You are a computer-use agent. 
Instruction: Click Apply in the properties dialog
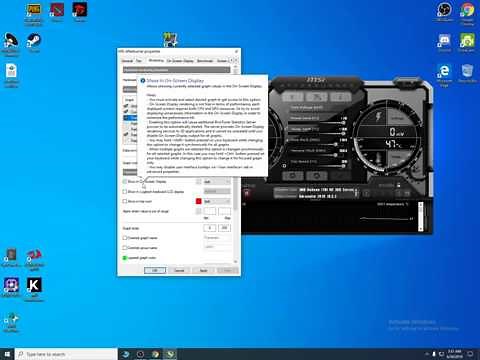pyautogui.click(x=204, y=270)
